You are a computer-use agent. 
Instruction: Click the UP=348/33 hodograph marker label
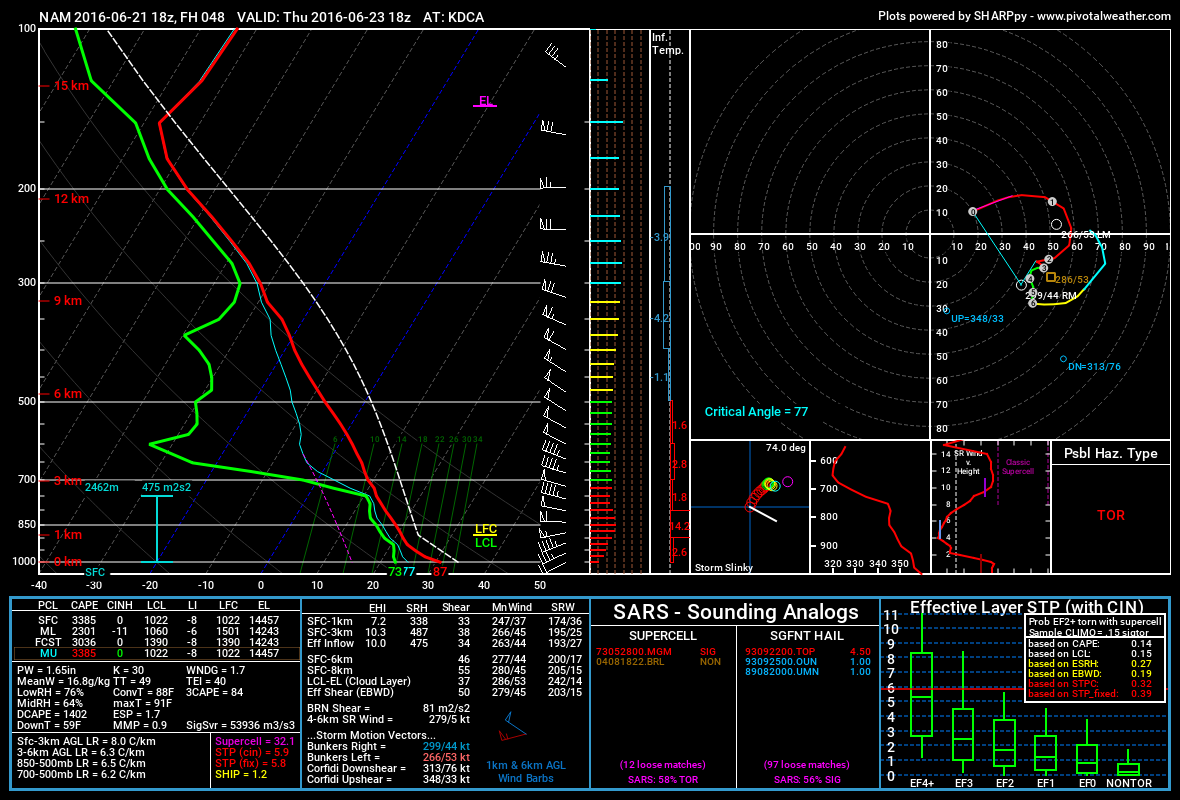977,318
